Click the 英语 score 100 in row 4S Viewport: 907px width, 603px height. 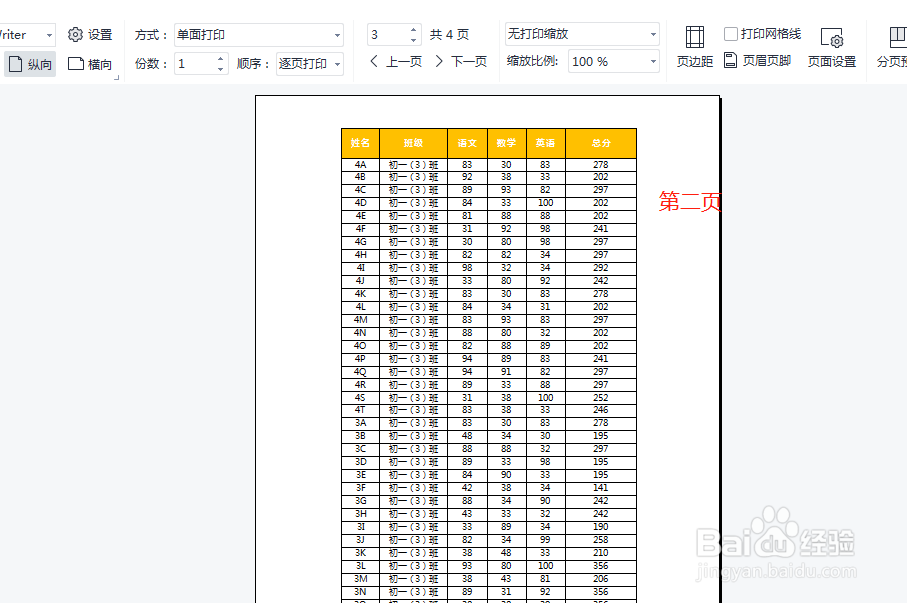coord(545,398)
